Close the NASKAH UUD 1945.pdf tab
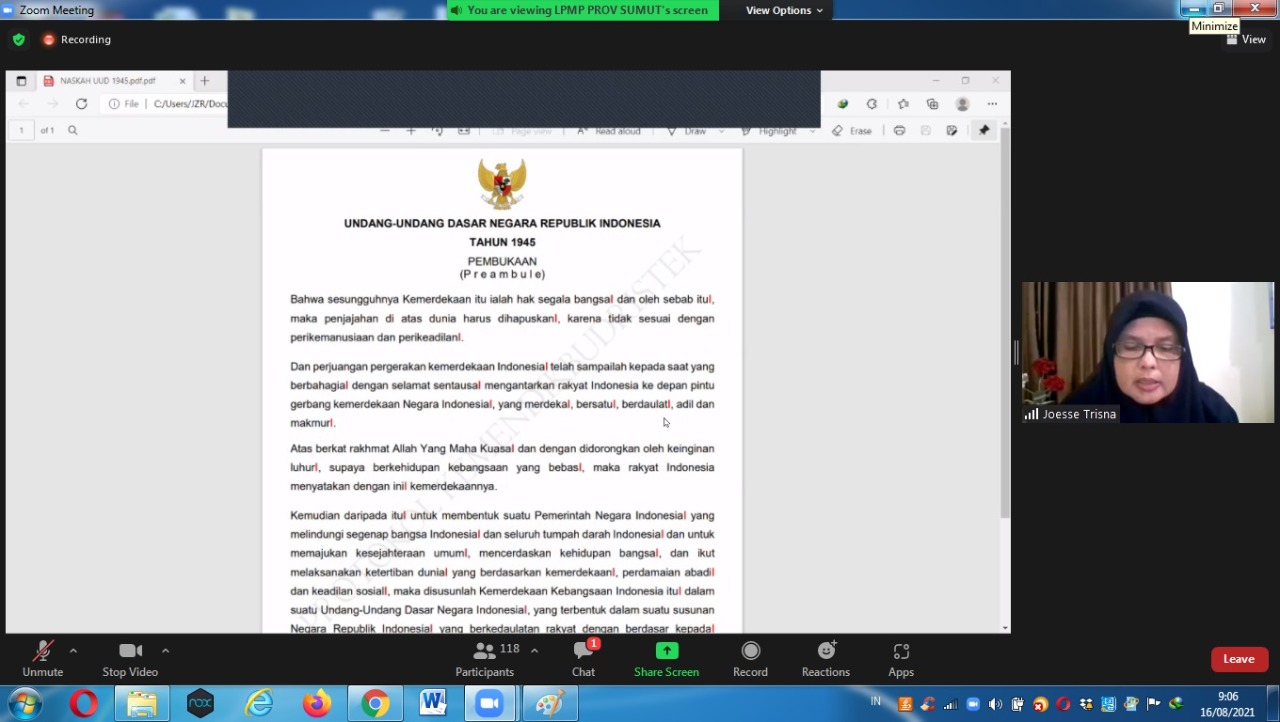Viewport: 1280px width, 722px height. (183, 81)
